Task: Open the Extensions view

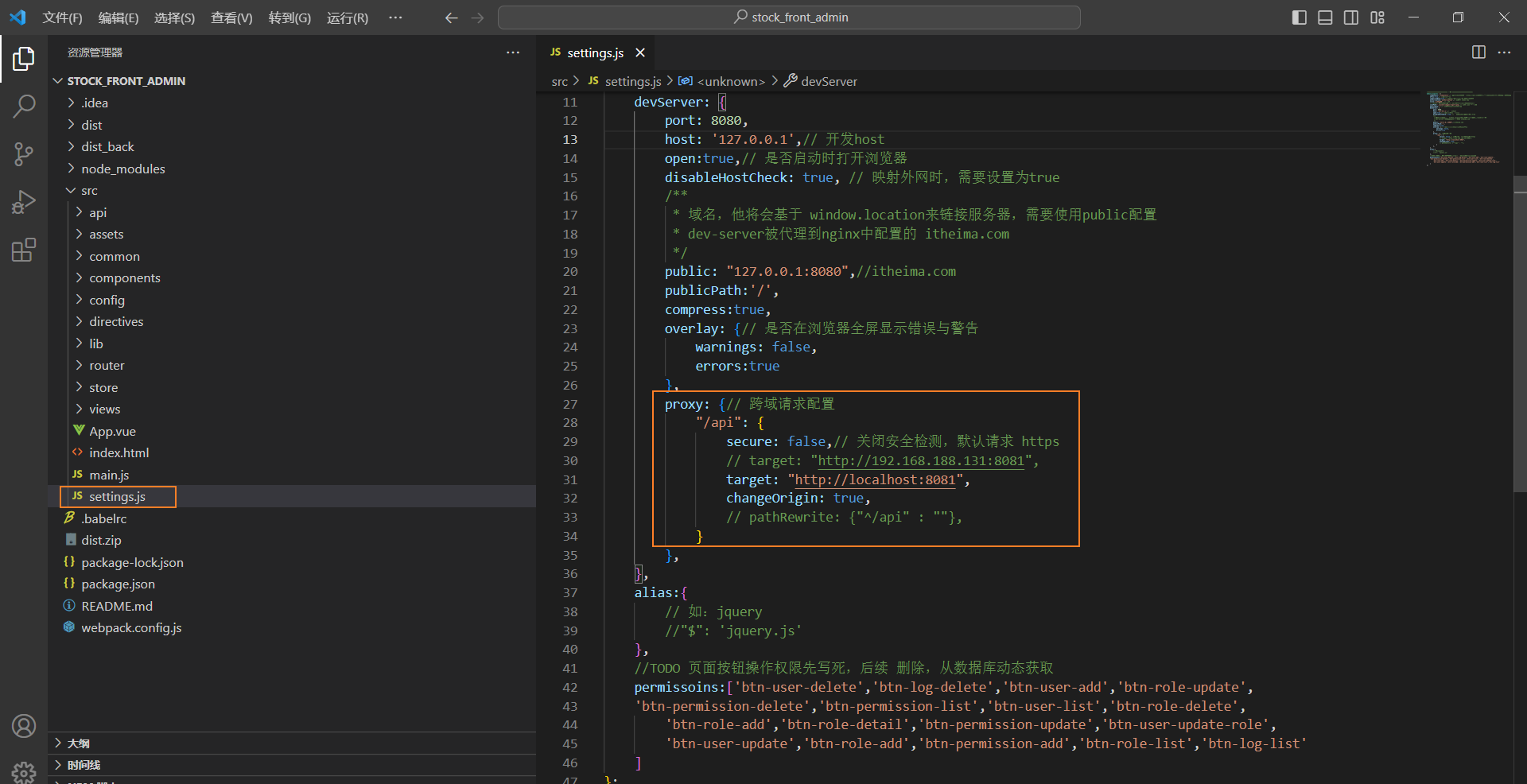Action: pyautogui.click(x=24, y=250)
